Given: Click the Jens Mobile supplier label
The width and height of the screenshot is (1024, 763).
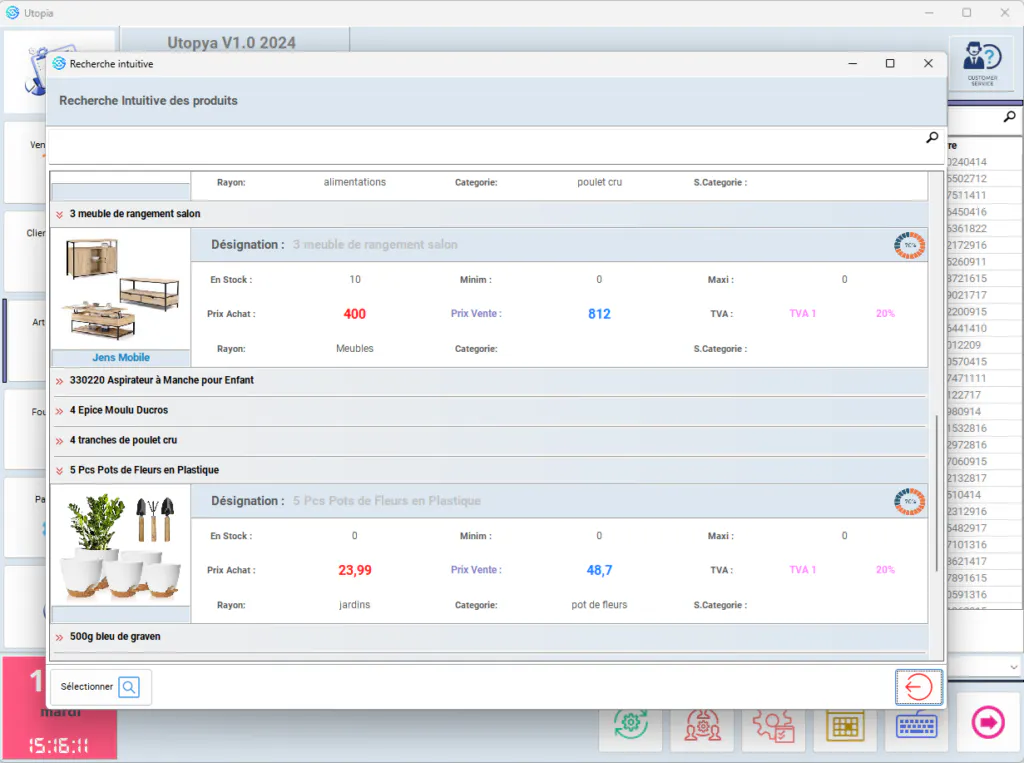Looking at the screenshot, I should point(121,357).
